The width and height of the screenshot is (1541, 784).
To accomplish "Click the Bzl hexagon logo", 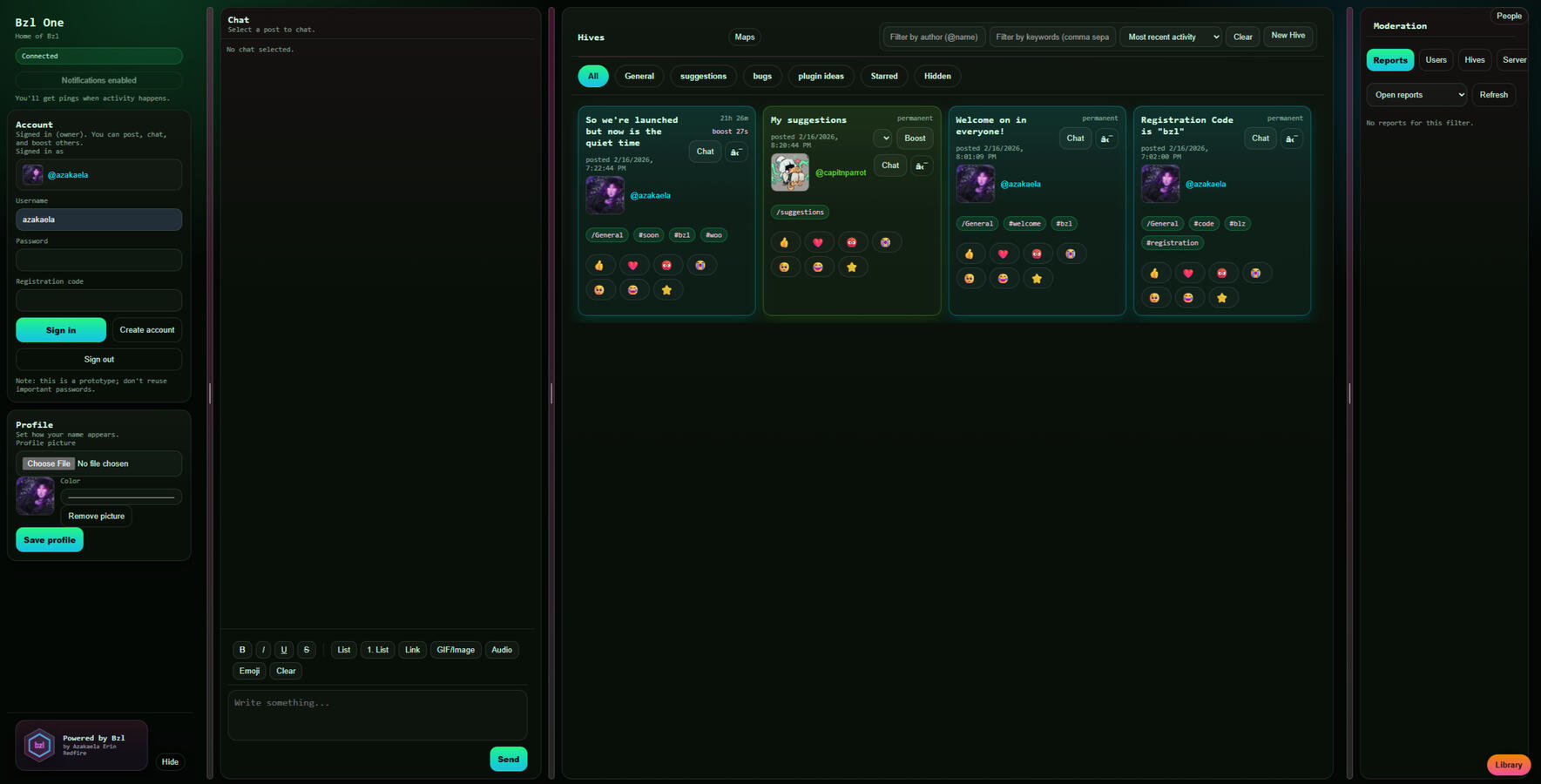I will (x=39, y=746).
